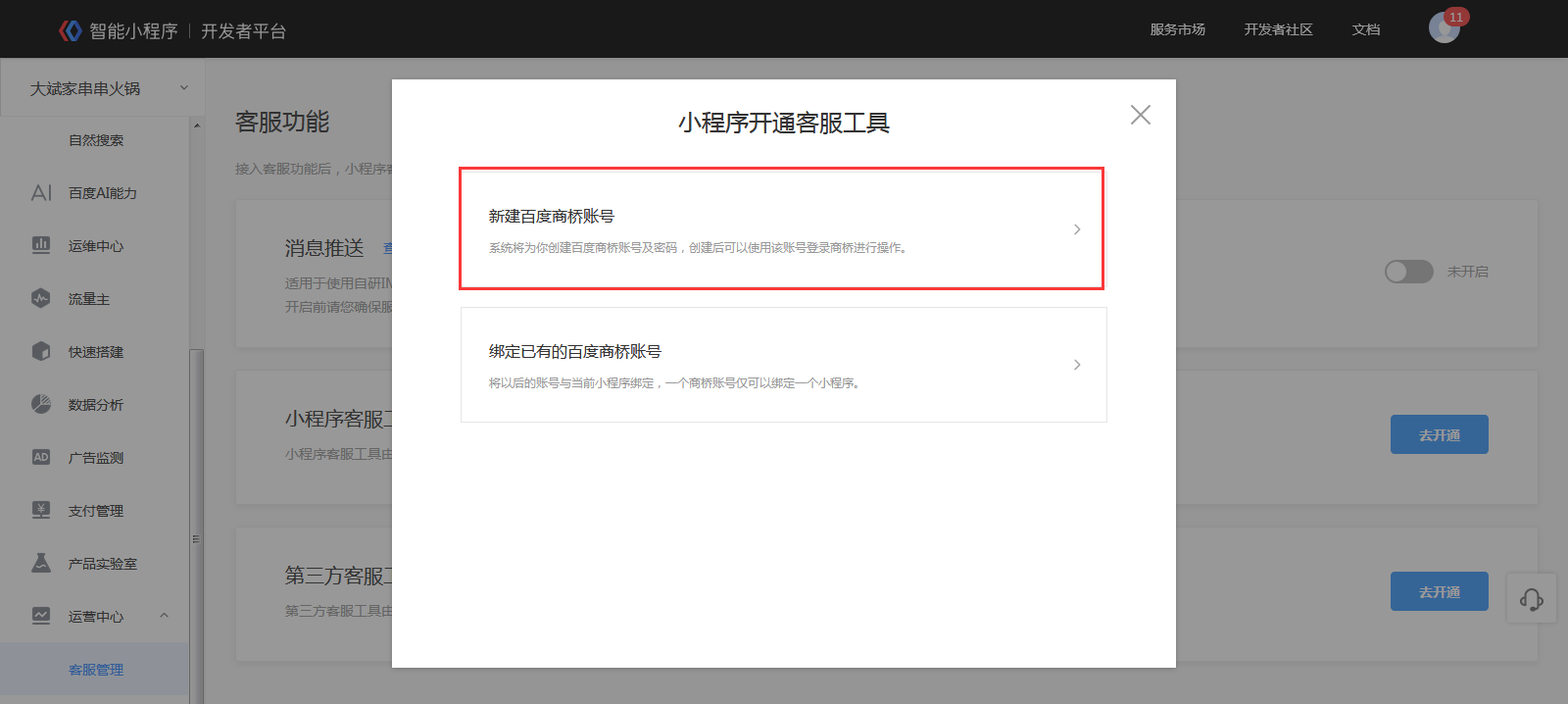The image size is (1568, 704).
Task: Toggle the 消息推送 switch on
Action: point(1409,272)
